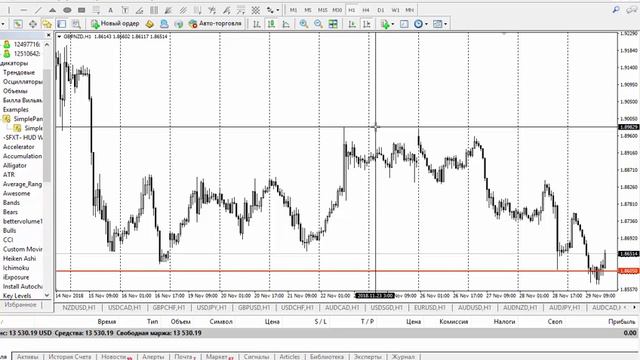The image size is (640, 360).
Task: Open the Новости terminal tab
Action: (116, 357)
